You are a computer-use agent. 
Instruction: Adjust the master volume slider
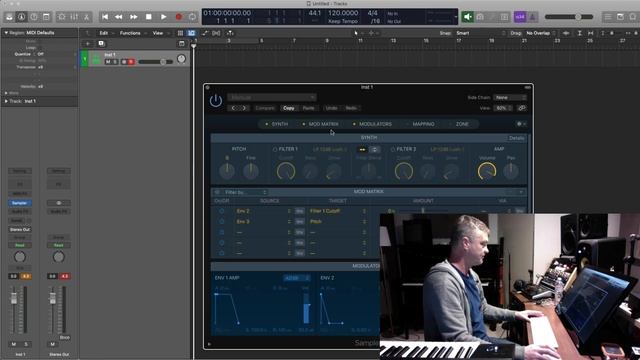point(569,17)
